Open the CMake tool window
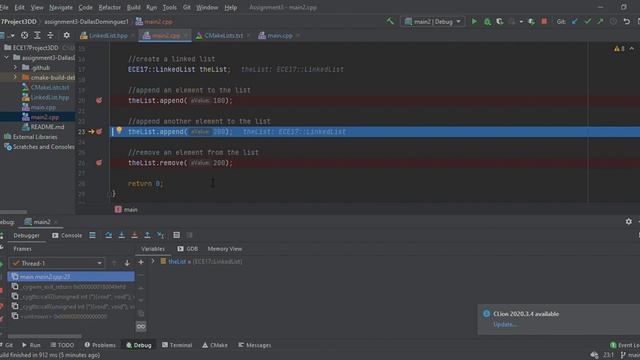 (215, 345)
